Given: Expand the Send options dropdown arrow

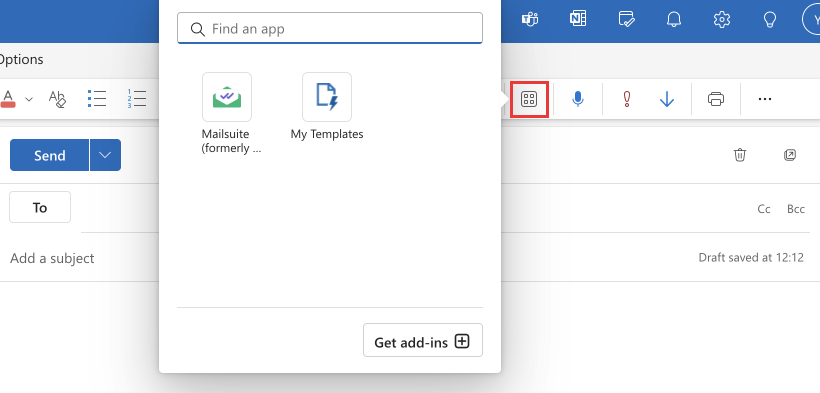Looking at the screenshot, I should 105,155.
